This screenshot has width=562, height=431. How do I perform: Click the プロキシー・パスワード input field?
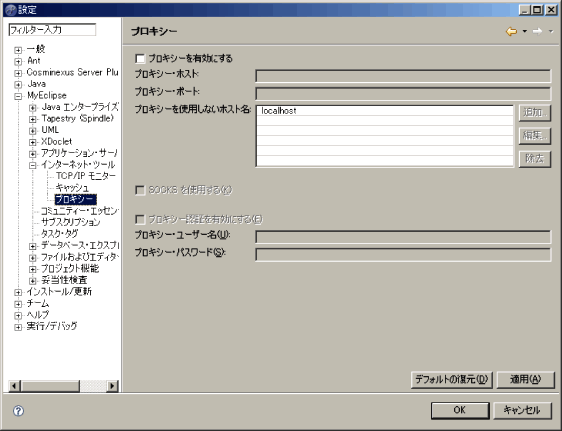coord(403,255)
